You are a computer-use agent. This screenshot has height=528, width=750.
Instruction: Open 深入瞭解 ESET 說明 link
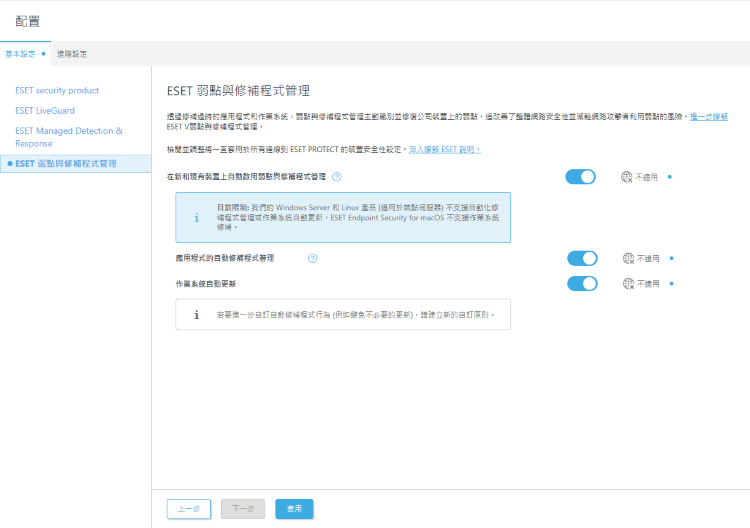pos(445,149)
